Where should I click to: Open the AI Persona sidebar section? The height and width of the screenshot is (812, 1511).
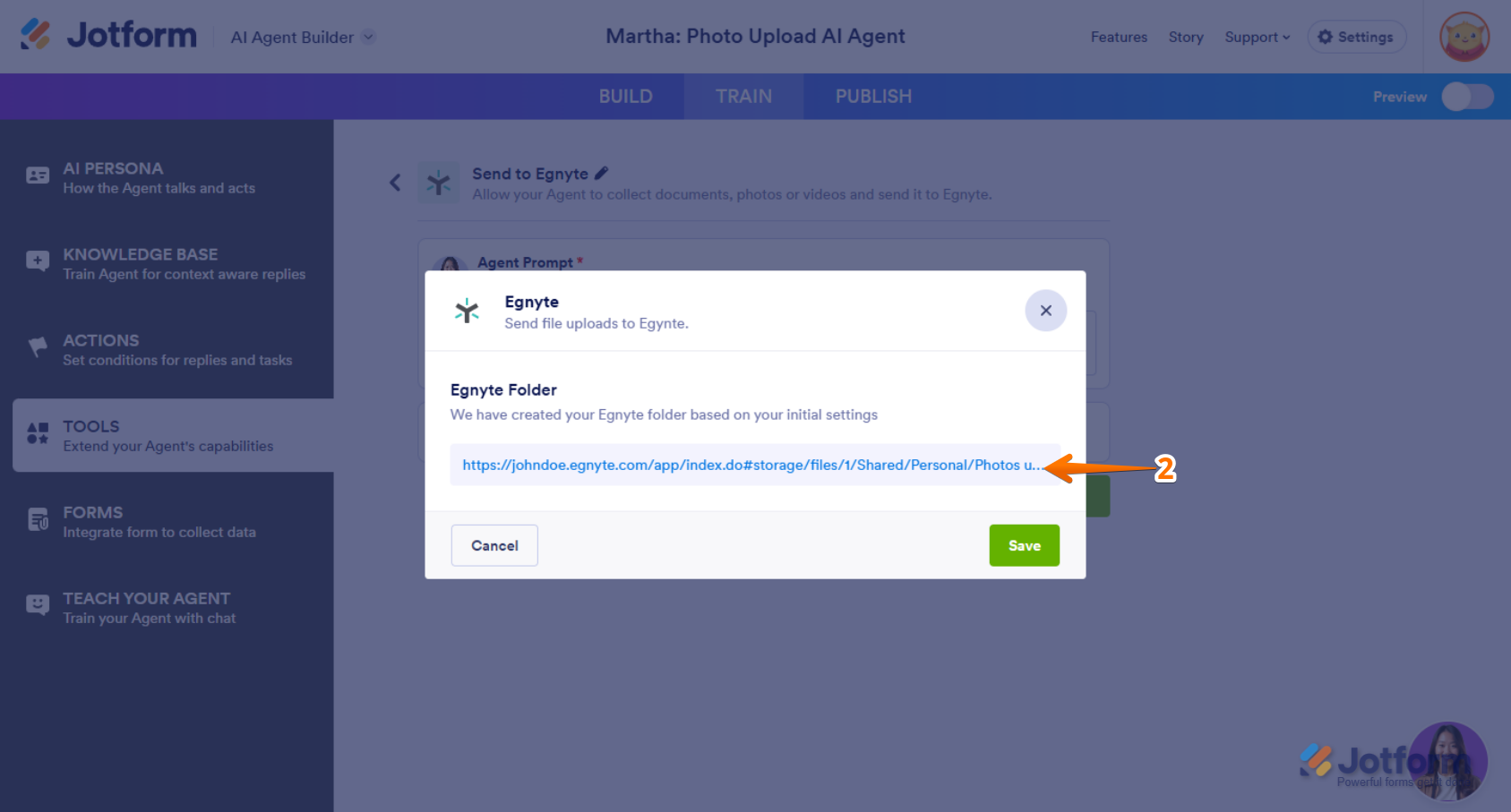pyautogui.click(x=159, y=177)
